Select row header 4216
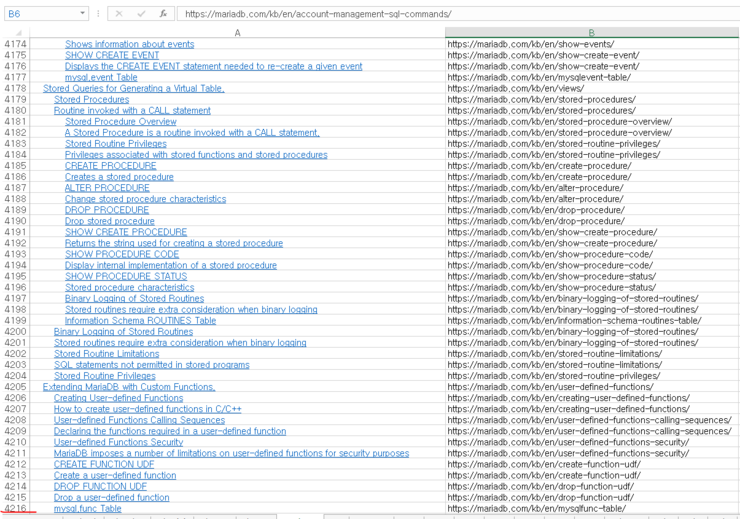The height and width of the screenshot is (519, 740). [16, 509]
